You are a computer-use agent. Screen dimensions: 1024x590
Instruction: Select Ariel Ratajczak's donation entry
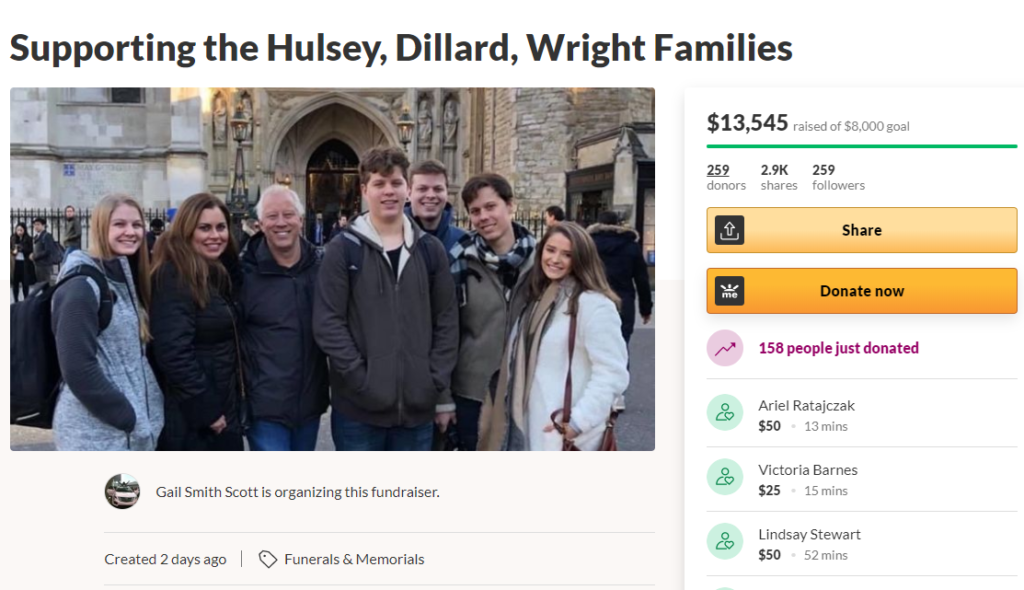click(x=861, y=416)
